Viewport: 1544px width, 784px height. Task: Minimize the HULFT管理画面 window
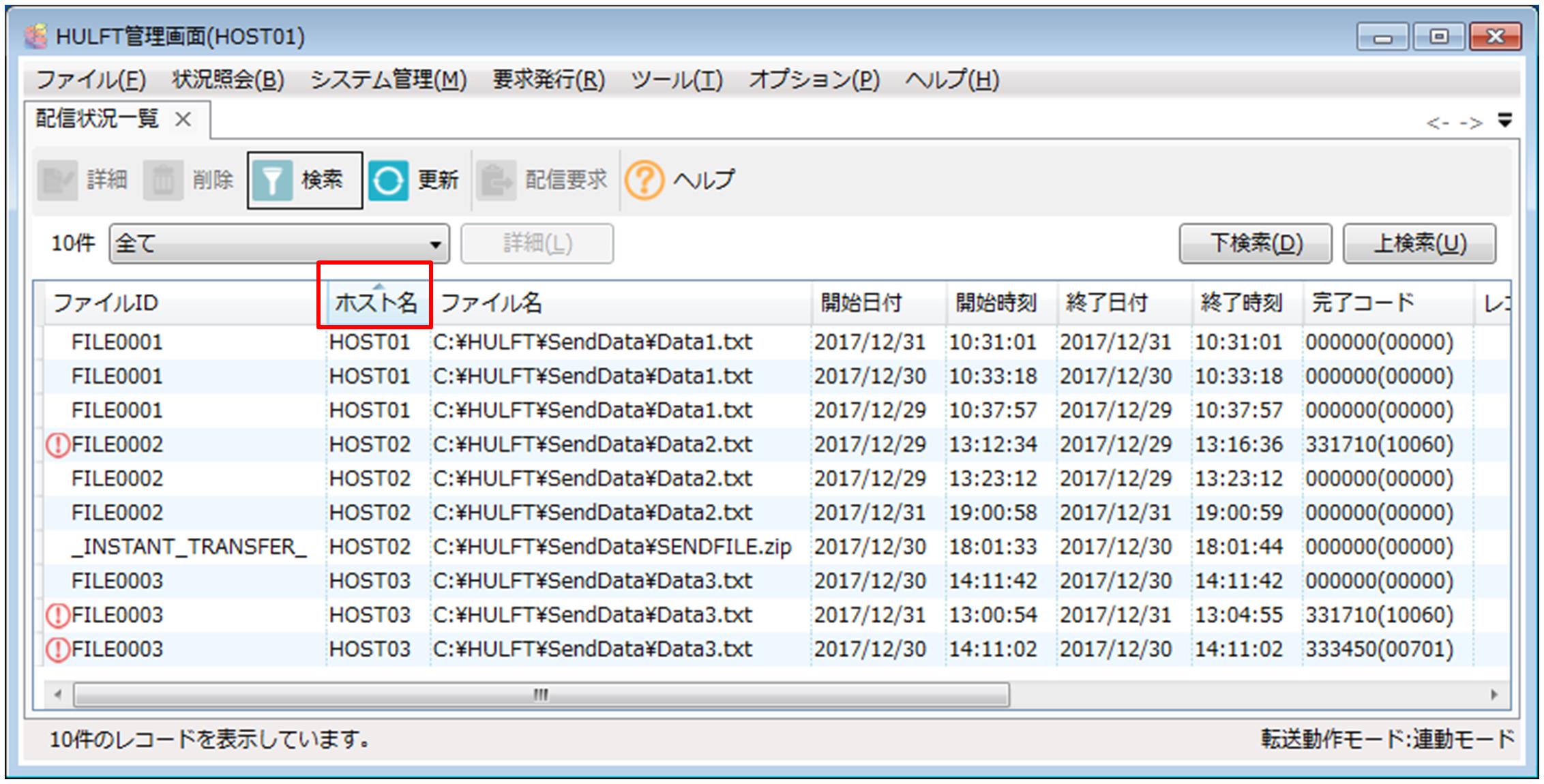1382,37
